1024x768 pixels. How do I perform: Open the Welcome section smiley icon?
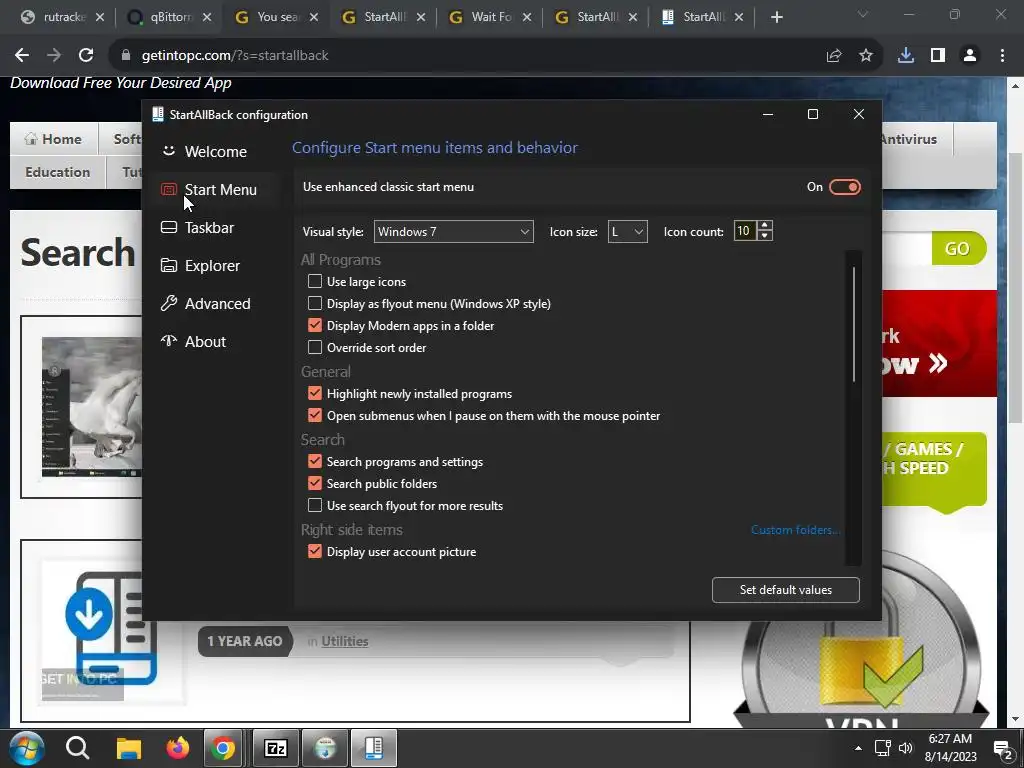(x=168, y=151)
